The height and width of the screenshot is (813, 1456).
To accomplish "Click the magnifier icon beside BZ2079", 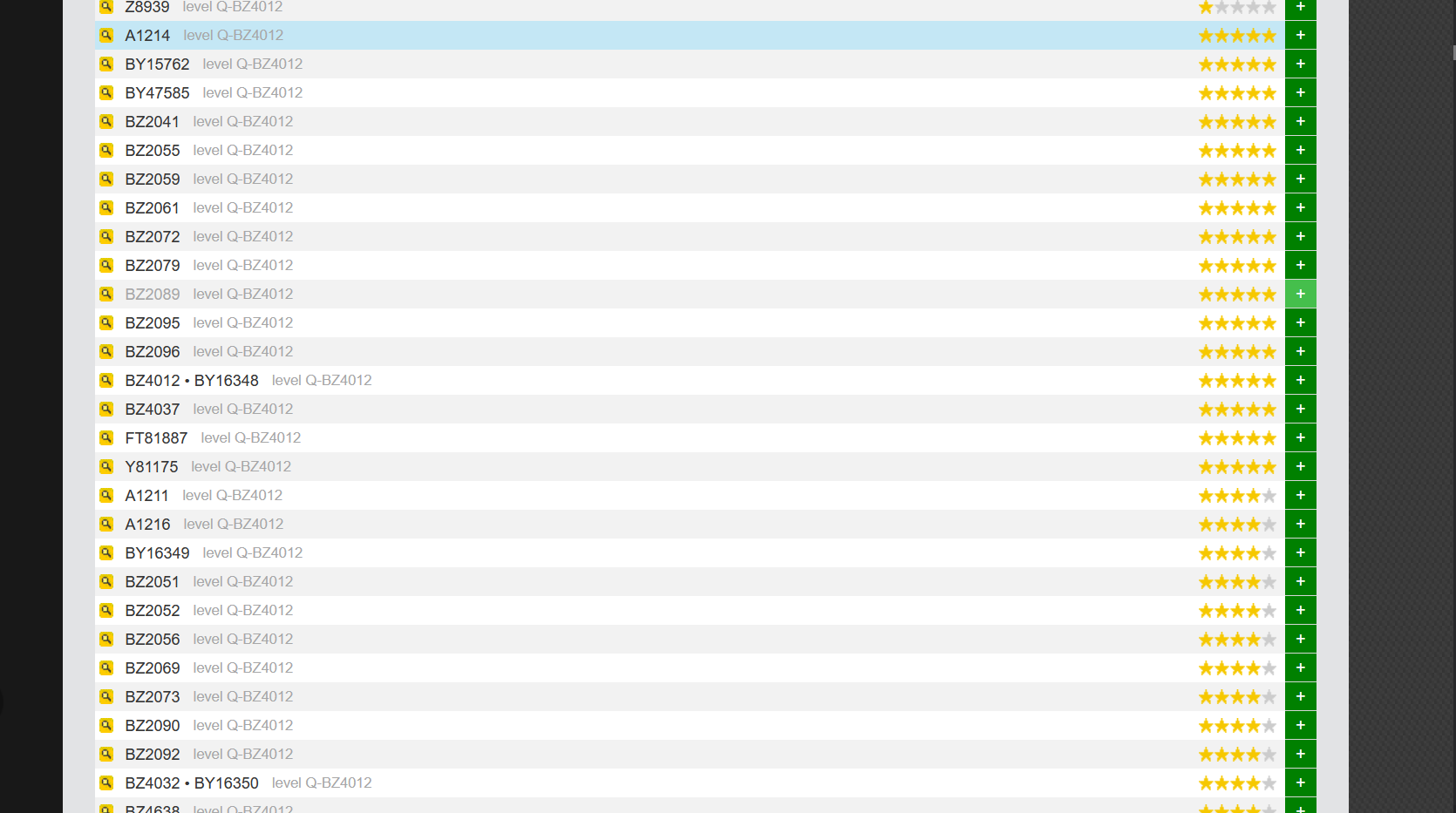I will point(106,266).
